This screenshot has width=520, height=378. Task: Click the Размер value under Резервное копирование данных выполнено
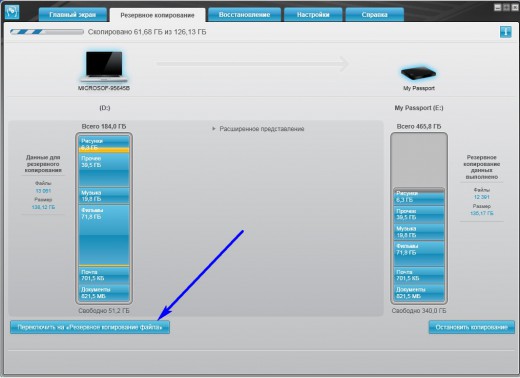(481, 213)
